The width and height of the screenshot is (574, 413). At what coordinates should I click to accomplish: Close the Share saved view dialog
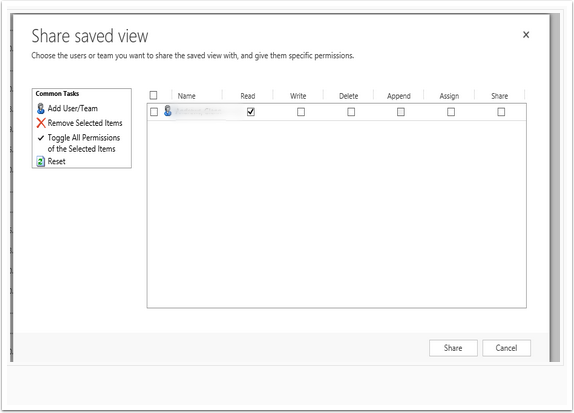(526, 35)
